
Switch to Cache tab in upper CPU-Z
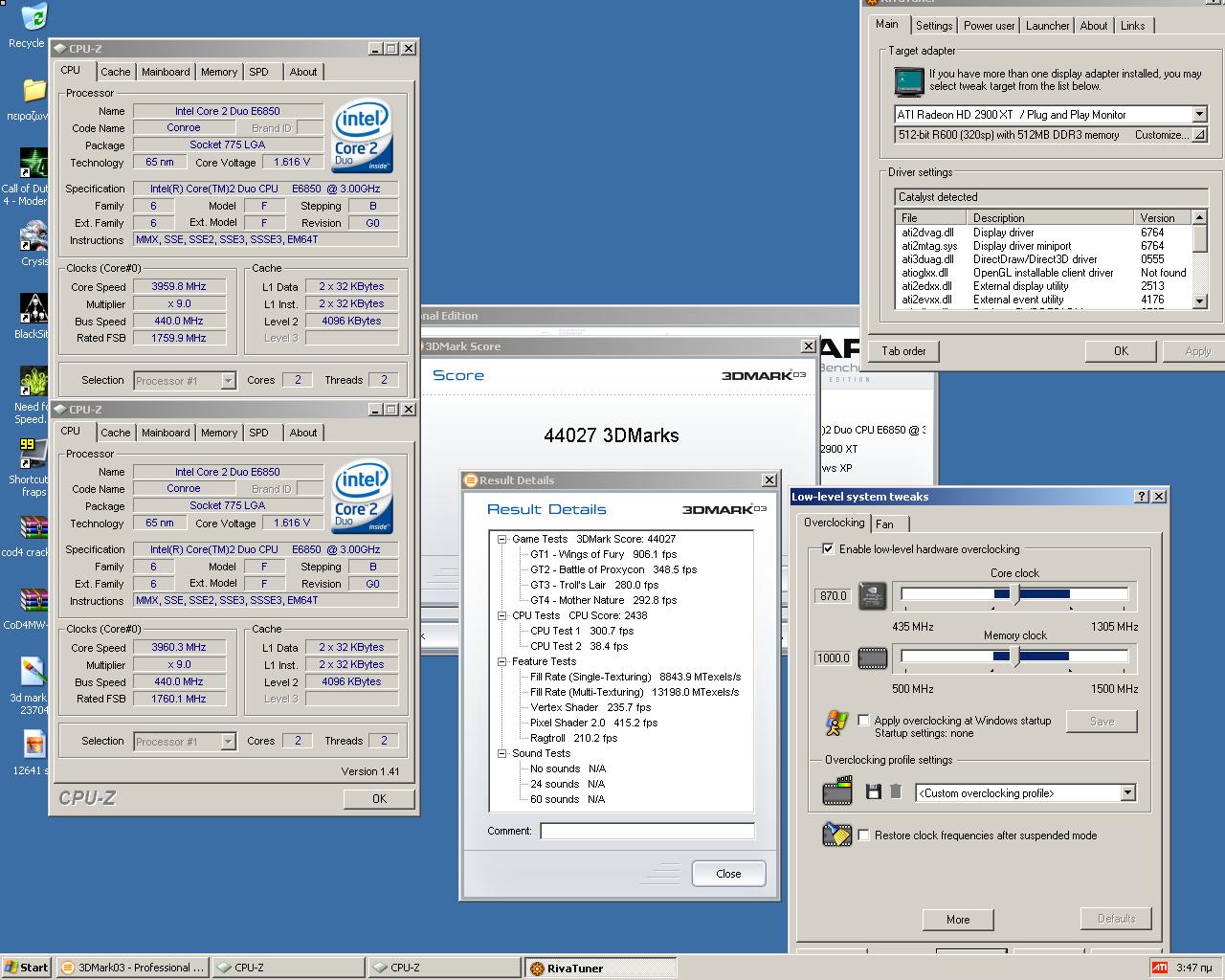click(x=116, y=72)
